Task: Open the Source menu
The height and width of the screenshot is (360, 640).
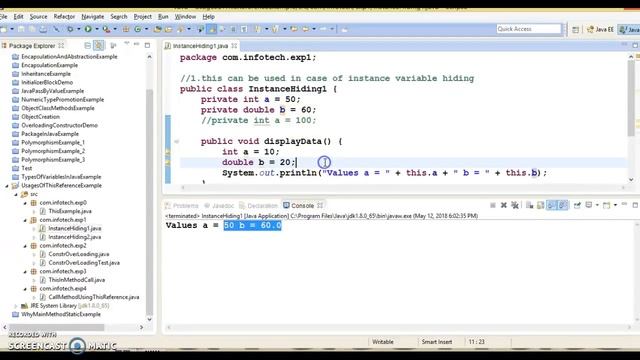Action: [x=38, y=17]
